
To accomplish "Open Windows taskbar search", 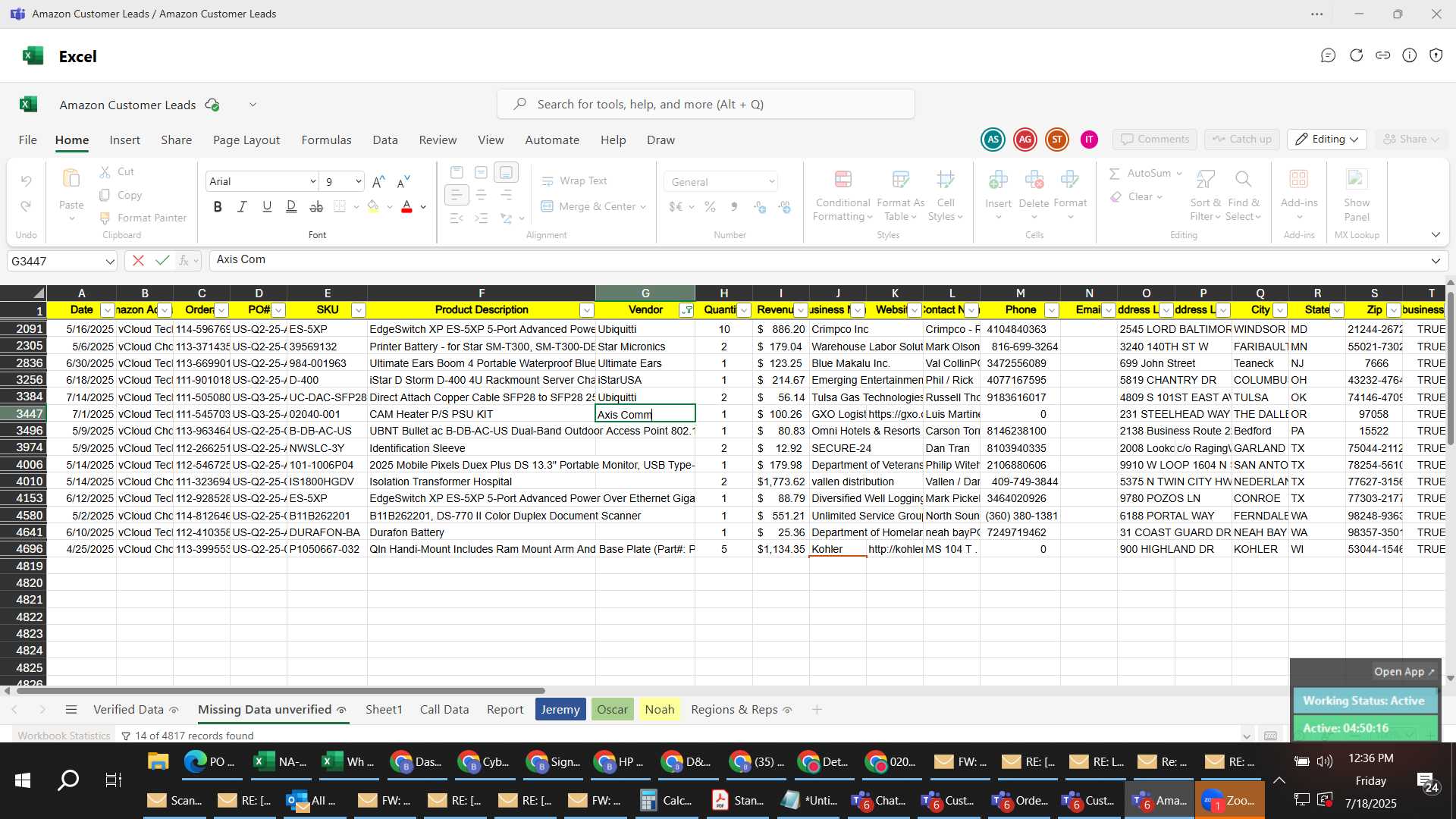I will 68,780.
